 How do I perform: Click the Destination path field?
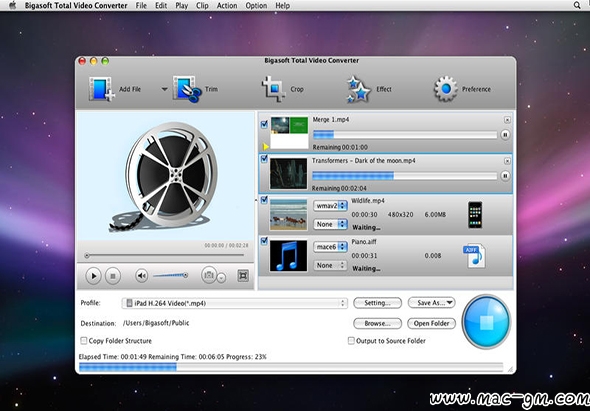point(156,323)
